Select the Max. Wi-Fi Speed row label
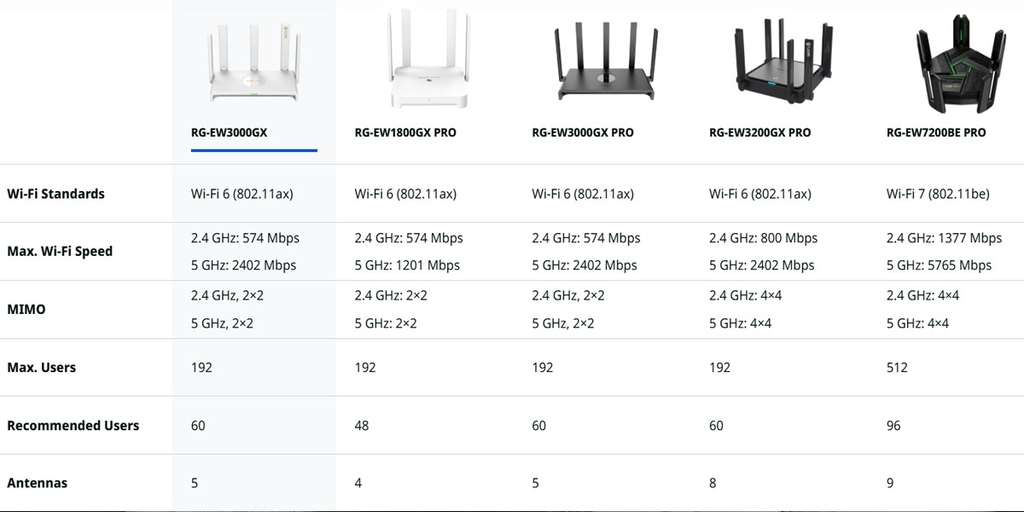The image size is (1024, 512). coord(60,251)
